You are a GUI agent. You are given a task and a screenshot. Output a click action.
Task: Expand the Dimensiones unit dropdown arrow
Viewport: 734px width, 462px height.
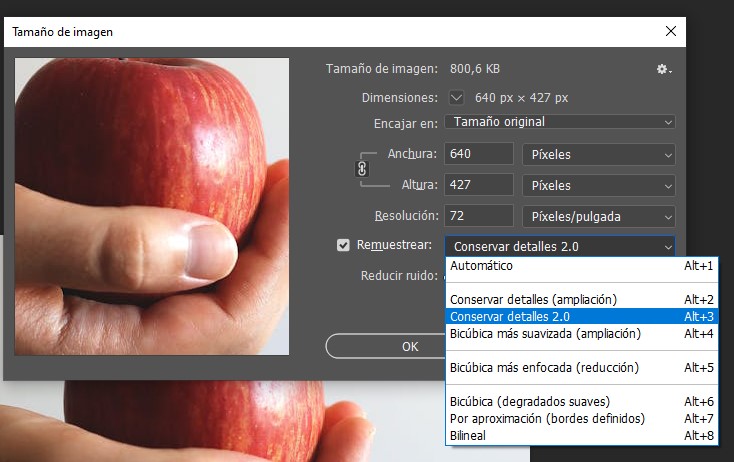coord(456,98)
